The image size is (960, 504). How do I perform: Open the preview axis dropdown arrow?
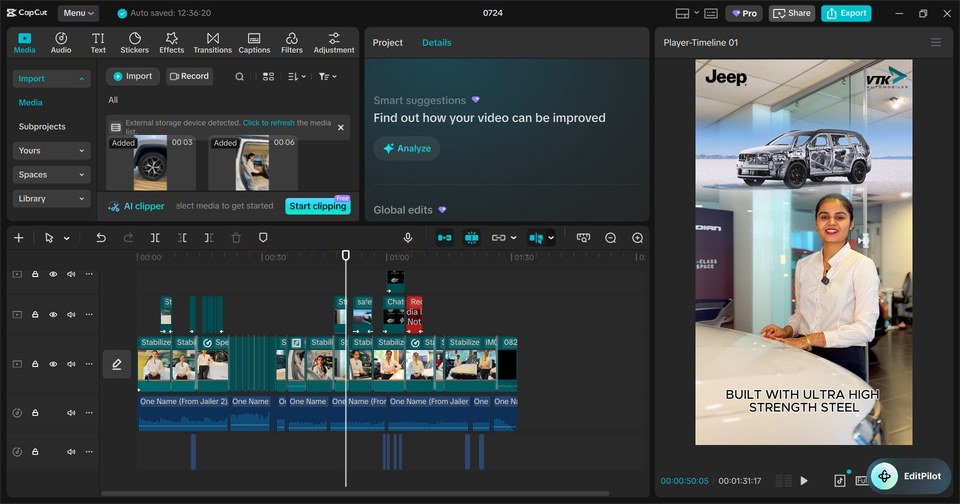(x=551, y=238)
